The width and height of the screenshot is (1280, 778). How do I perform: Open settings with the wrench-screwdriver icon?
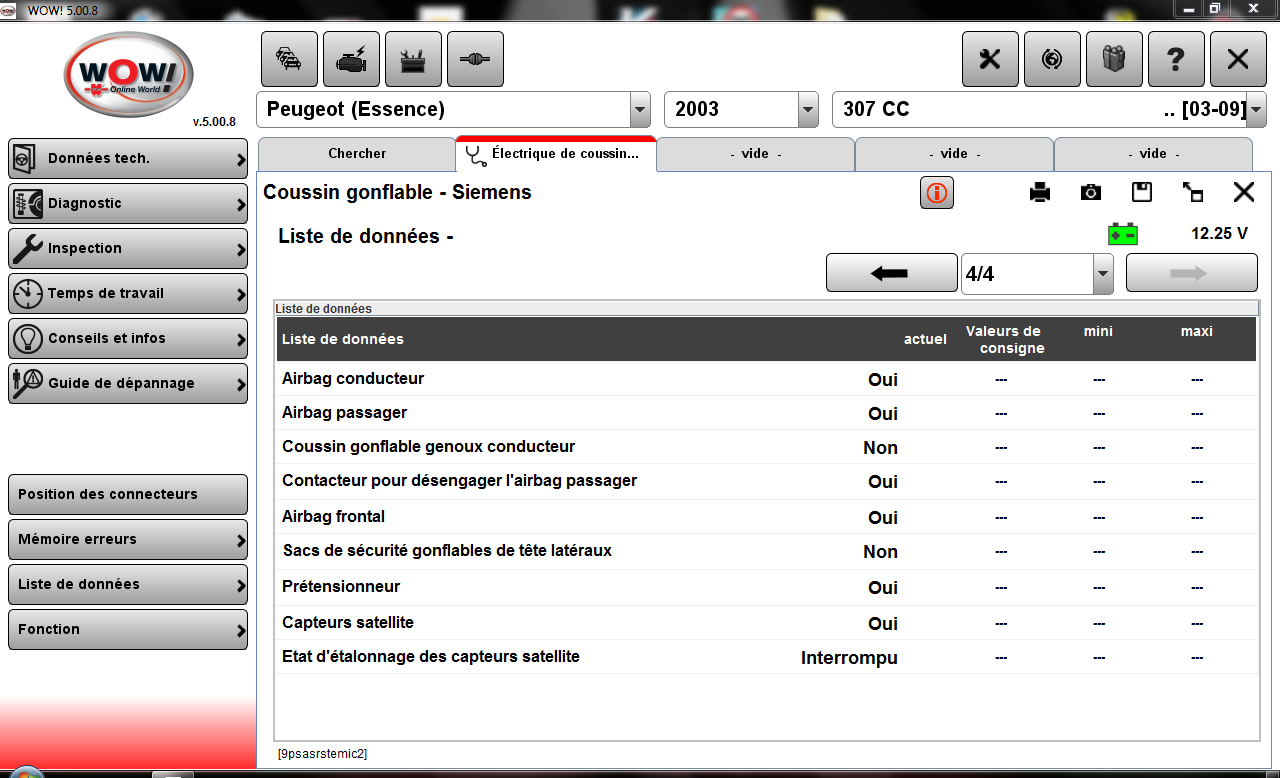pyautogui.click(x=990, y=59)
